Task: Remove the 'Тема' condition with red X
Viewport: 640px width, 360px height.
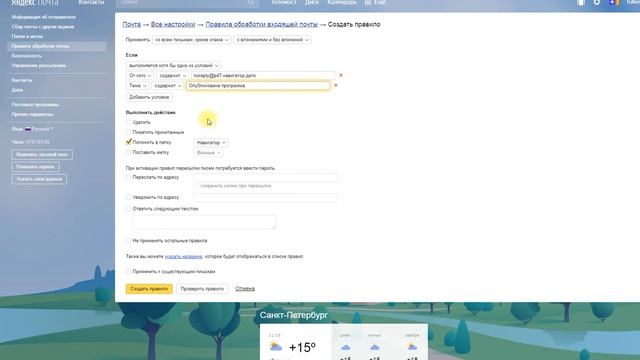Action: (336, 85)
